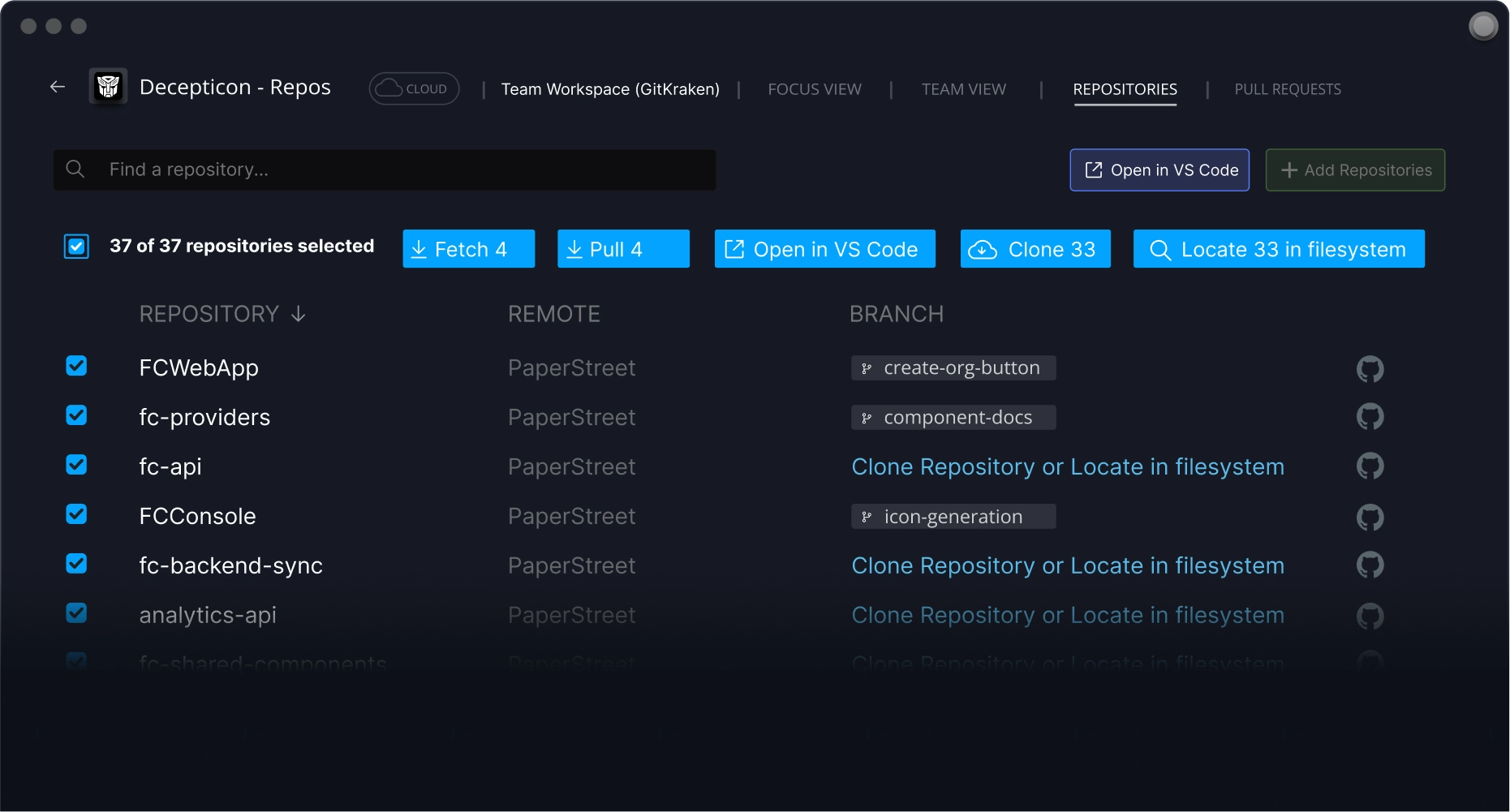Click PaperStreet remote for FCConsole

click(x=571, y=517)
